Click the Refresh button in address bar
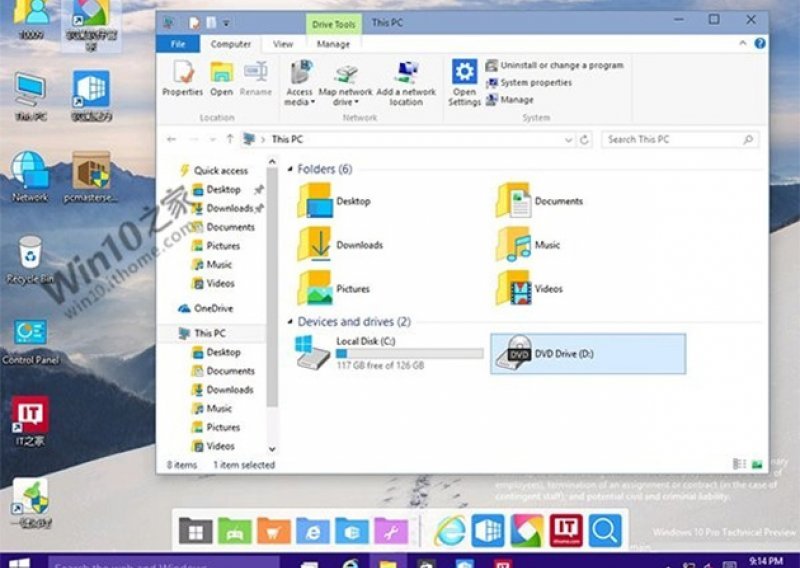This screenshot has width=800, height=568. pos(584,139)
